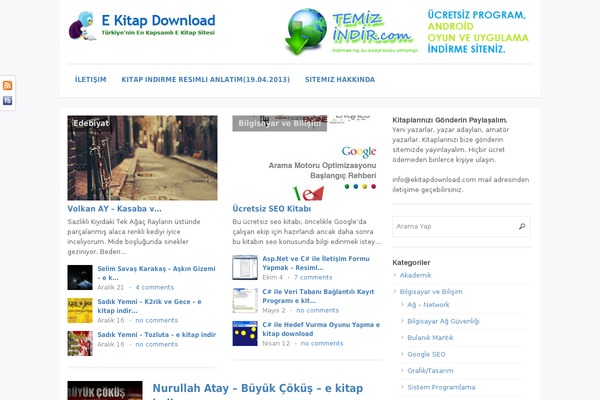Click 'no comments' under Hedef Vurma post
The image size is (600, 400).
(322, 343)
